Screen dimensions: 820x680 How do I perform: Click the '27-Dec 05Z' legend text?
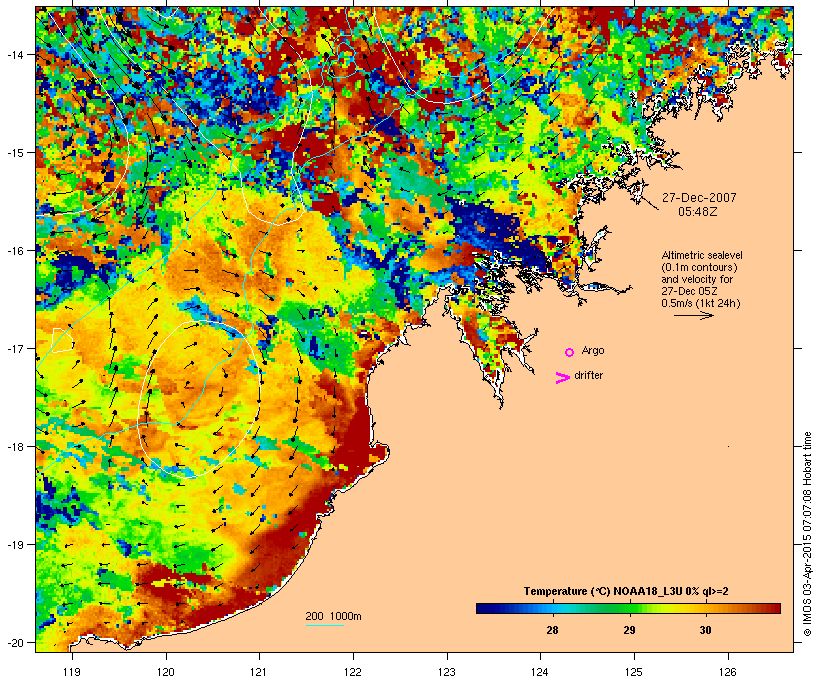(689, 291)
